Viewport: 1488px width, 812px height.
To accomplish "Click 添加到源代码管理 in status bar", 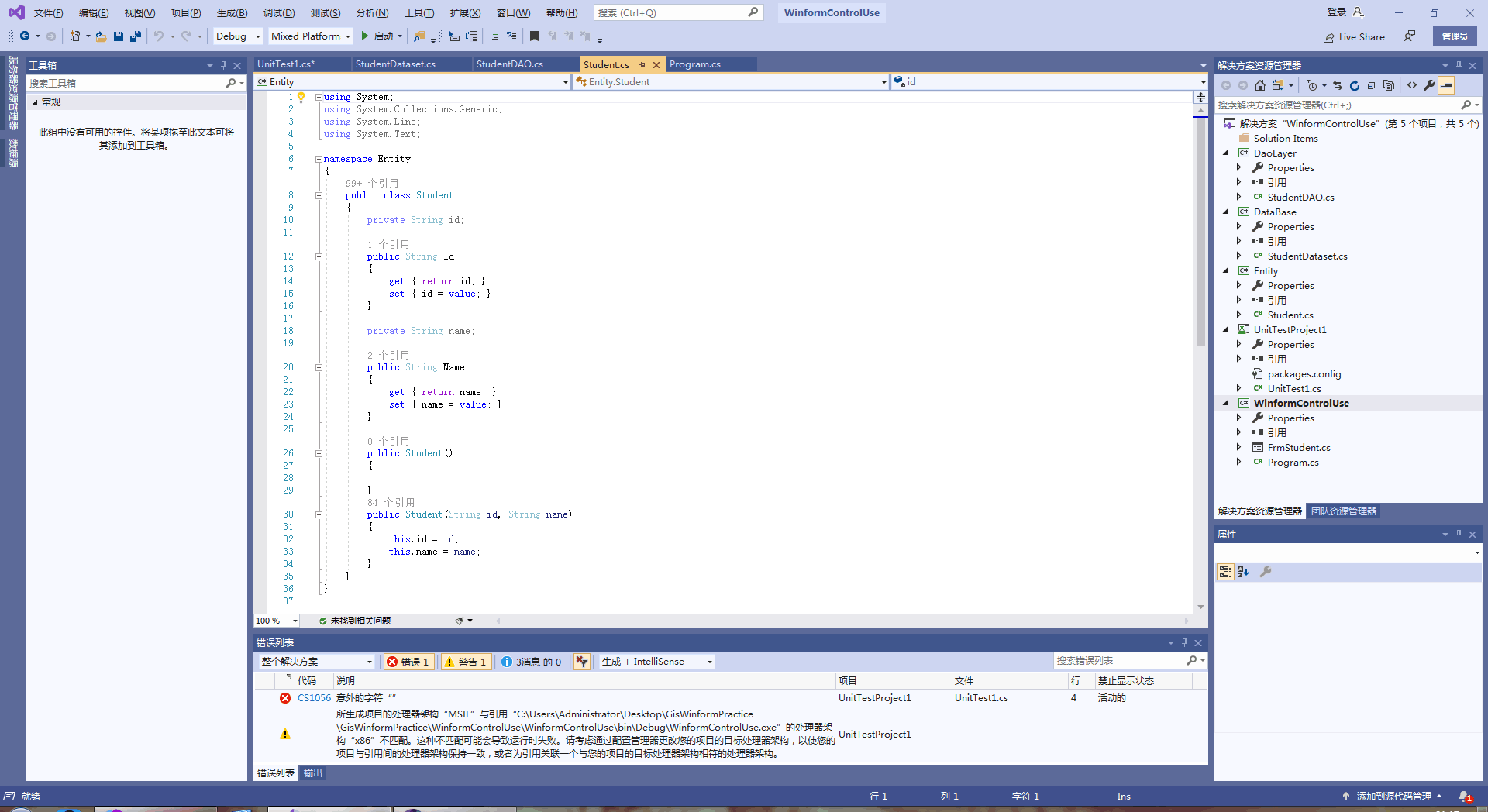I will click(x=1393, y=797).
